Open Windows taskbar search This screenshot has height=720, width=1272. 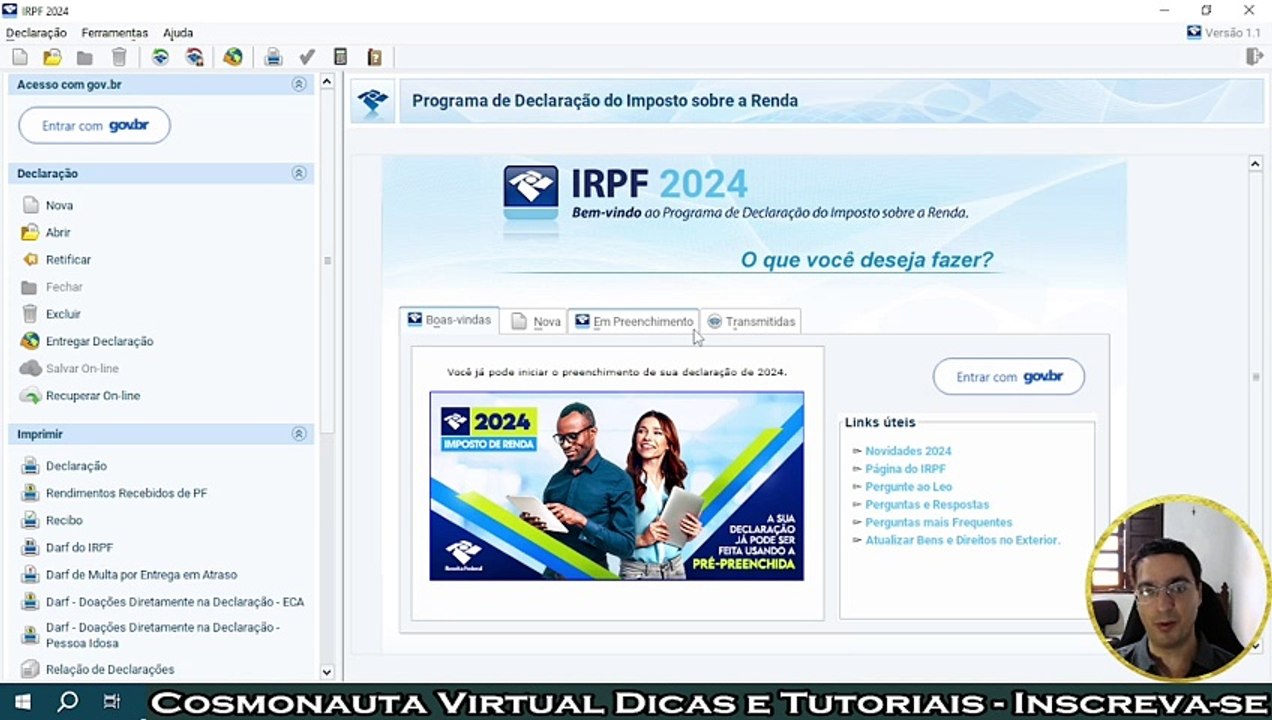[x=67, y=702]
